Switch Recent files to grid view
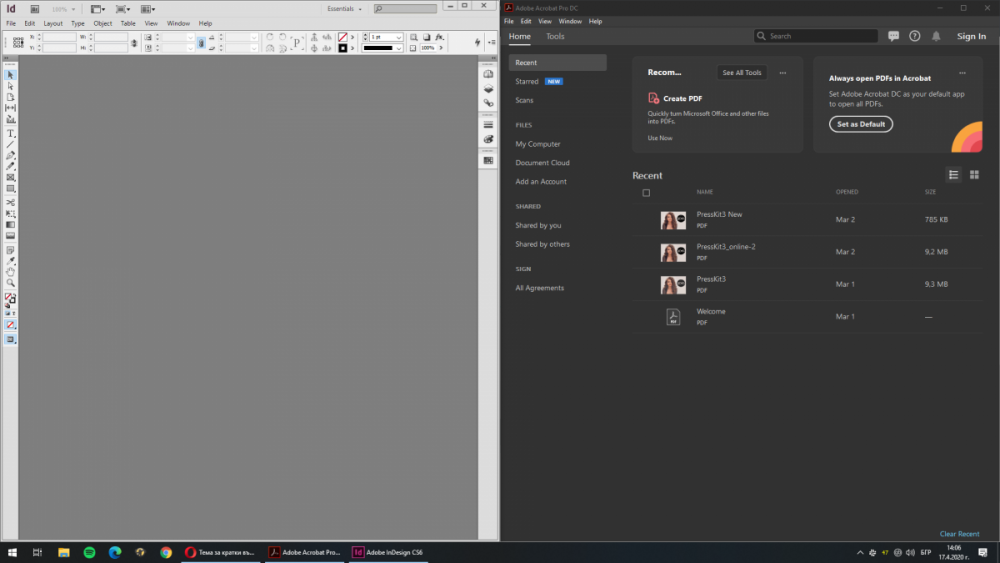 (x=974, y=175)
